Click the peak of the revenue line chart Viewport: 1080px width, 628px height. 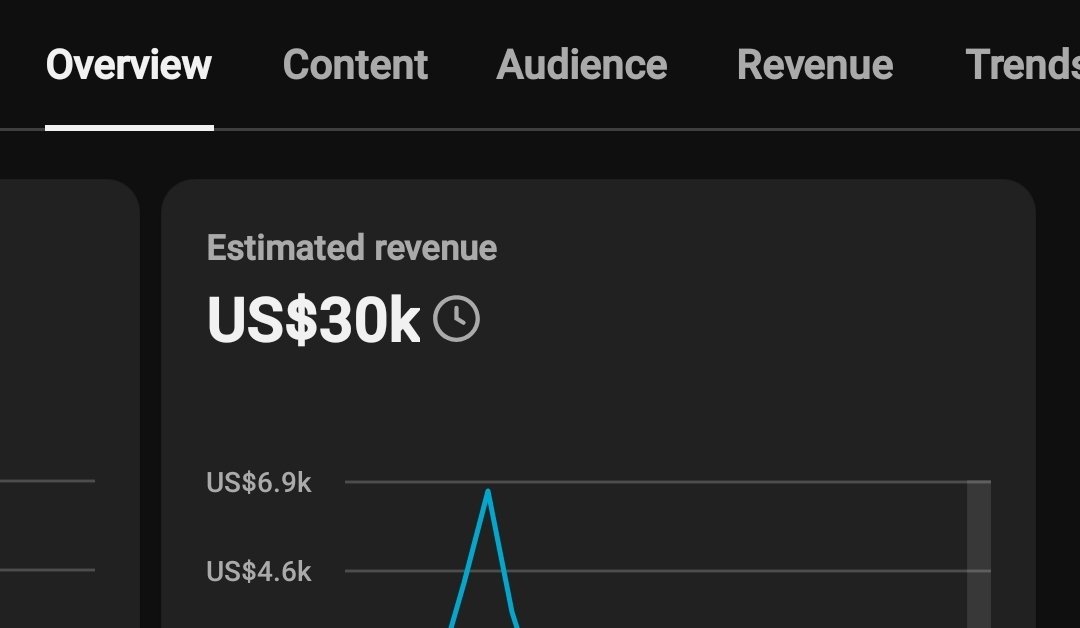pyautogui.click(x=488, y=492)
